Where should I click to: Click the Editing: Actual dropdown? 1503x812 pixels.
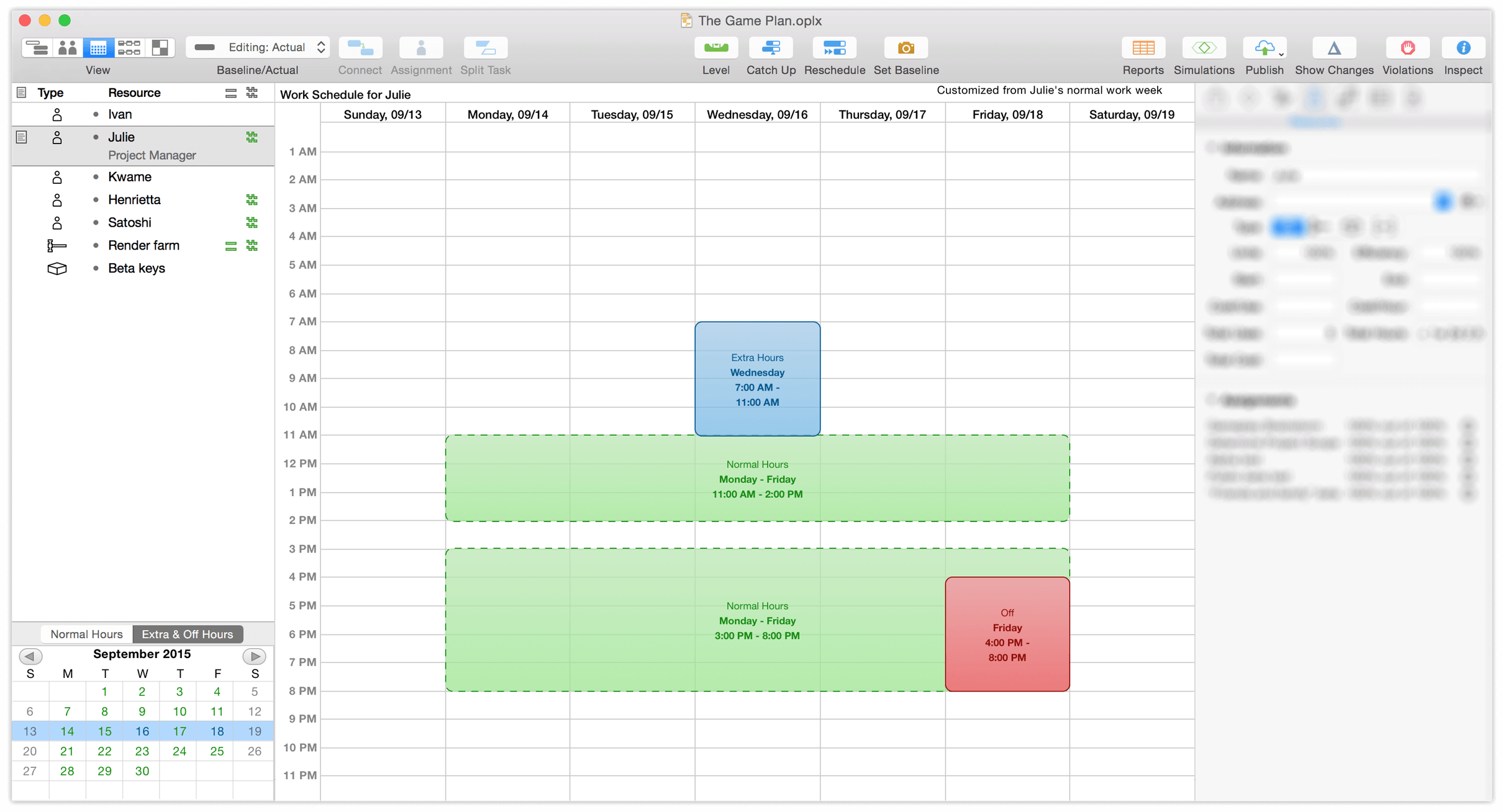259,47
